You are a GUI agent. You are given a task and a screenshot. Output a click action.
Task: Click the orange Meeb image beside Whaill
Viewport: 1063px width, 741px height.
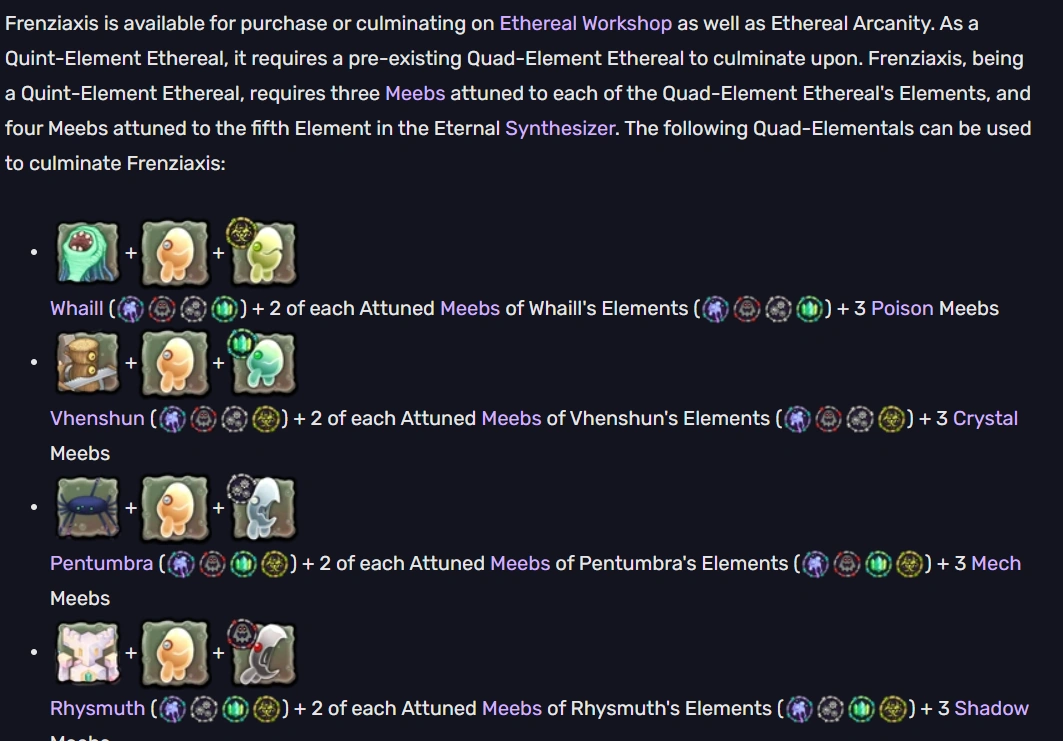point(175,253)
